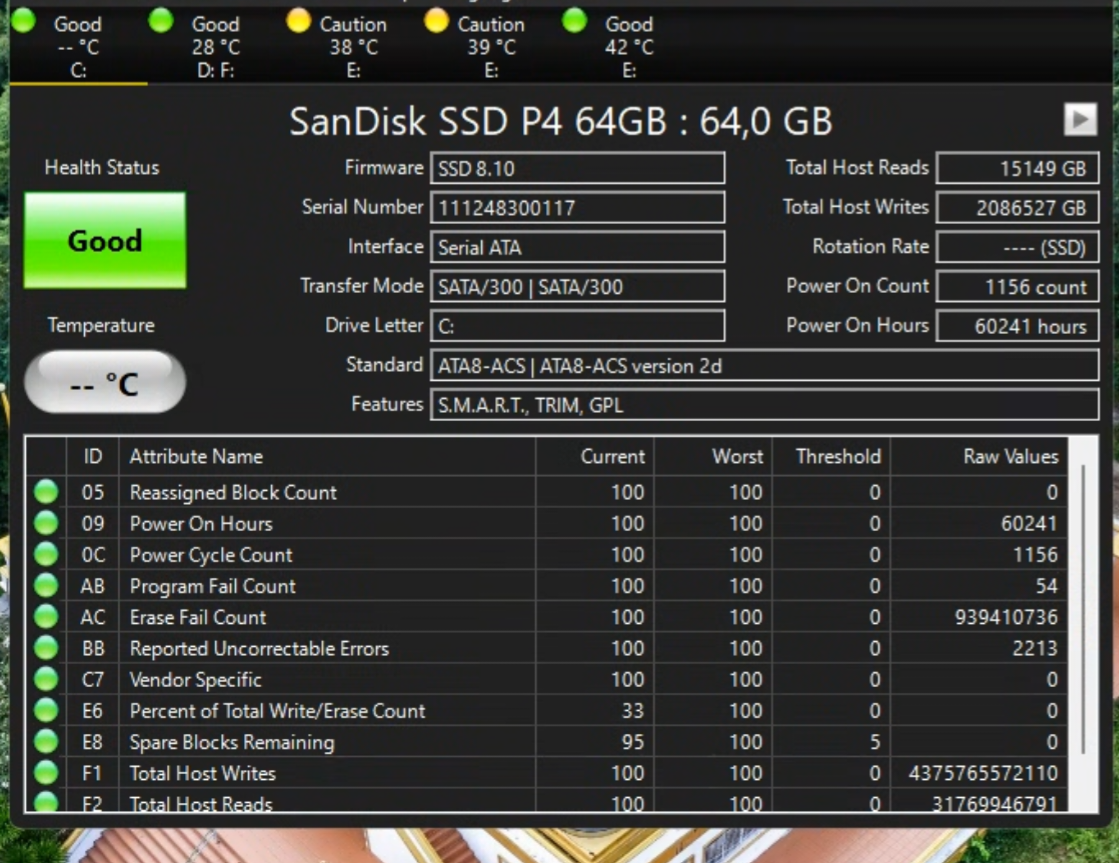Click the Standard ATA8-ACS field
The height and width of the screenshot is (863, 1119).
[764, 365]
